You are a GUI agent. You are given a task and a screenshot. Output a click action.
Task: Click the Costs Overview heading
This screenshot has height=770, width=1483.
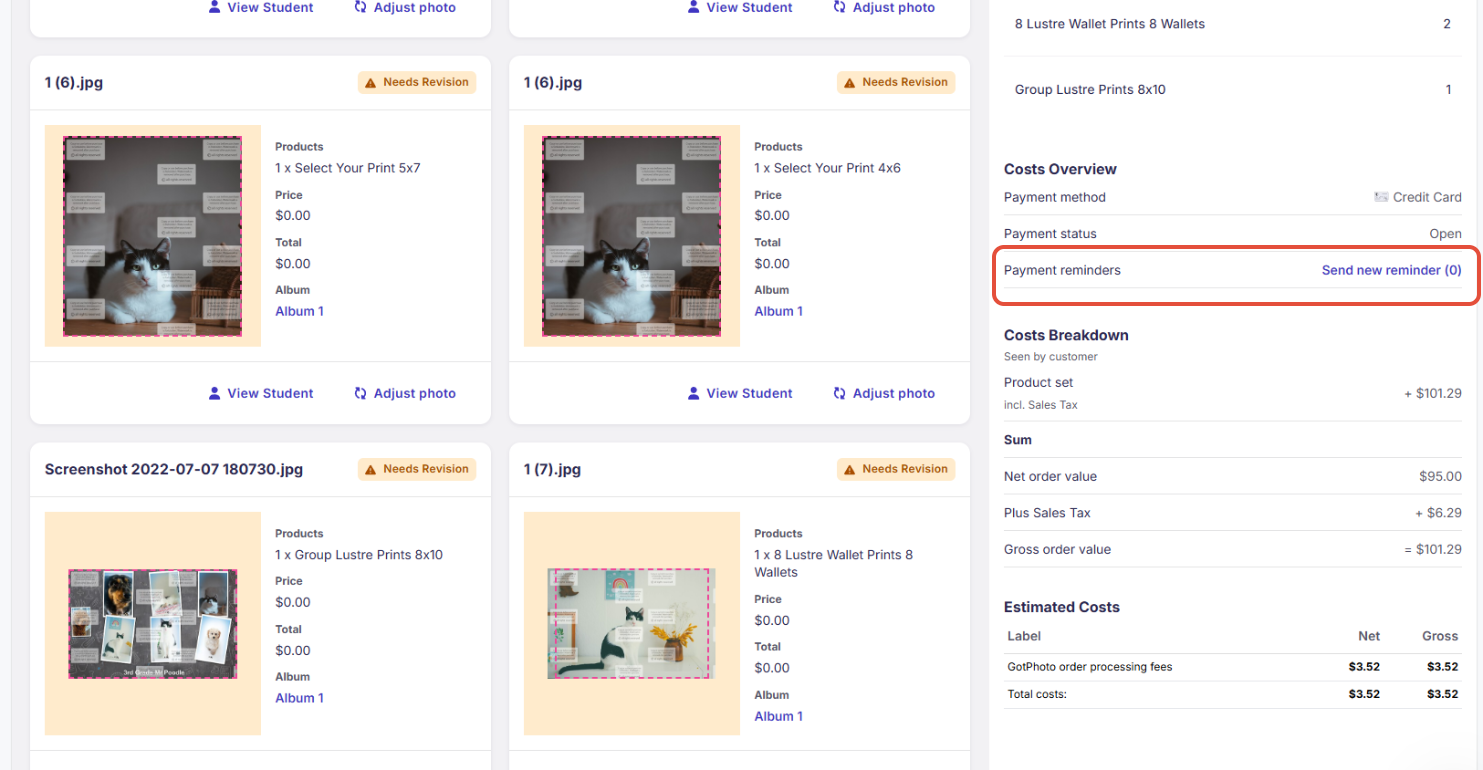tap(1060, 169)
